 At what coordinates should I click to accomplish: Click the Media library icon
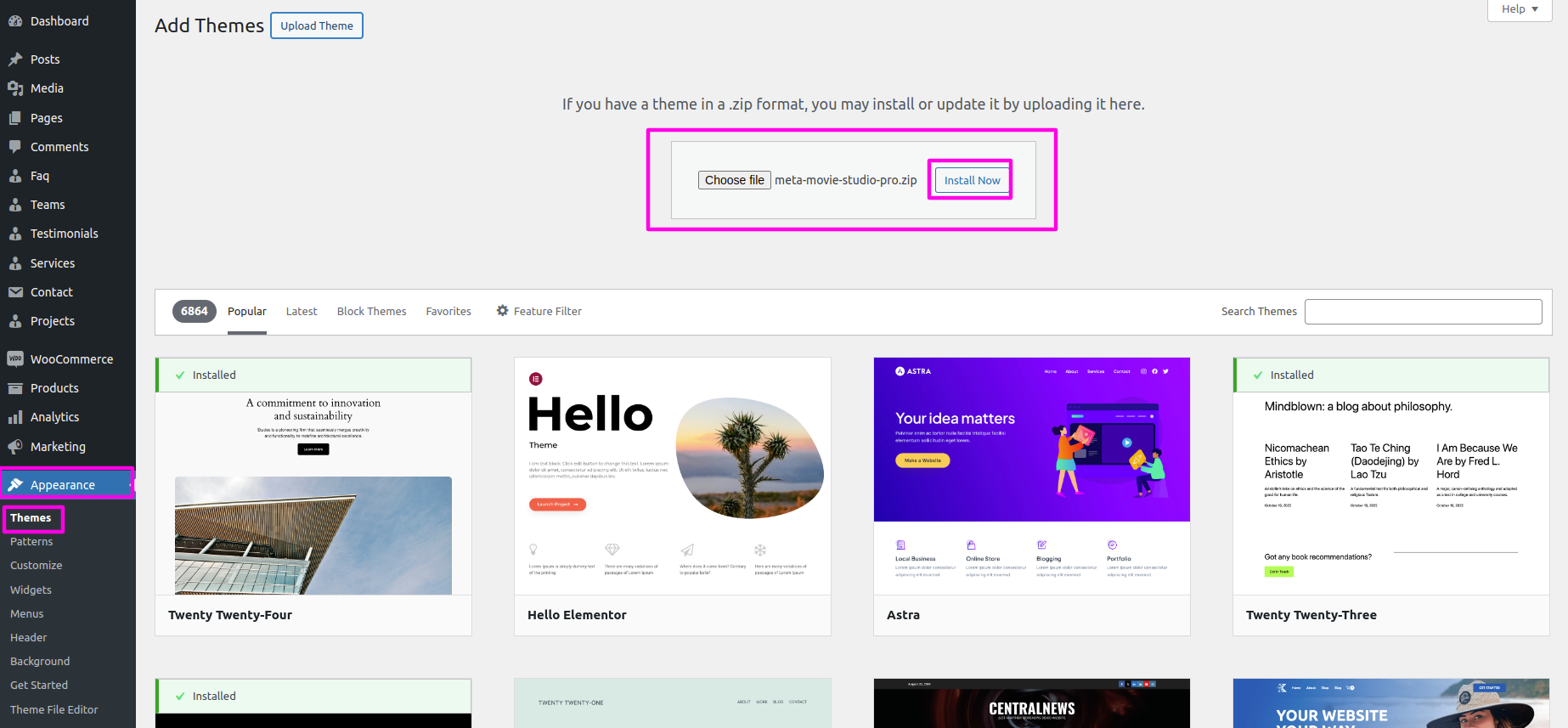point(15,88)
